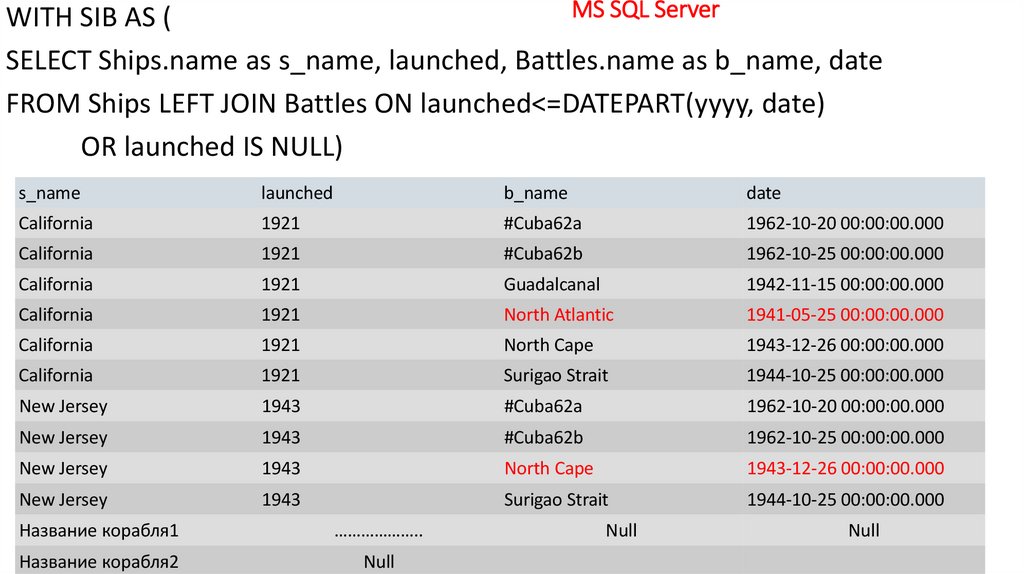The image size is (1024, 574).
Task: Select the red date '1943-12-26 00:00:00.000'
Action: [x=844, y=469]
